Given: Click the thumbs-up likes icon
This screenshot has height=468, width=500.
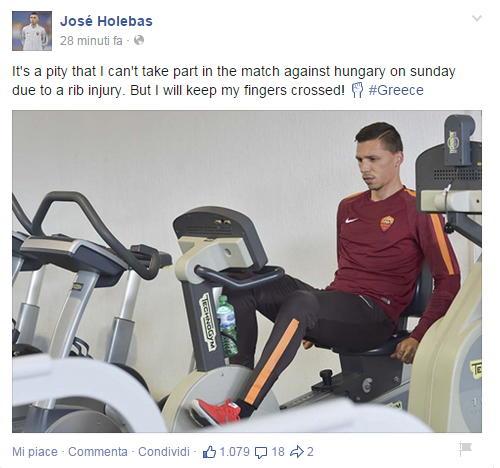Looking at the screenshot, I should click(x=209, y=452).
